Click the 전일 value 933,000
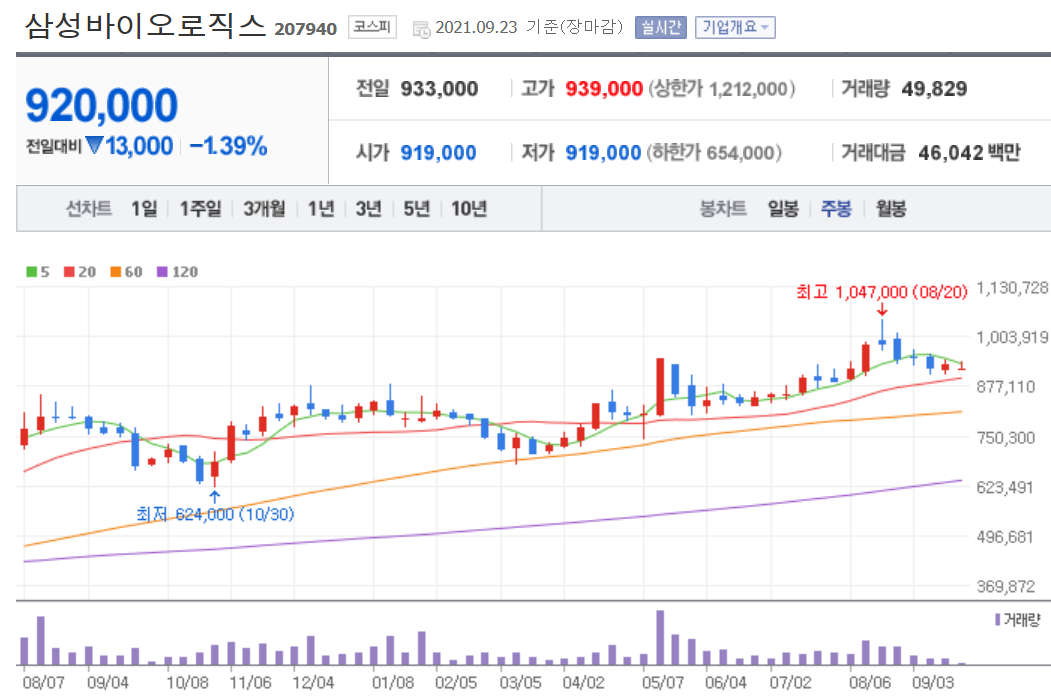The height and width of the screenshot is (700, 1051). (439, 89)
